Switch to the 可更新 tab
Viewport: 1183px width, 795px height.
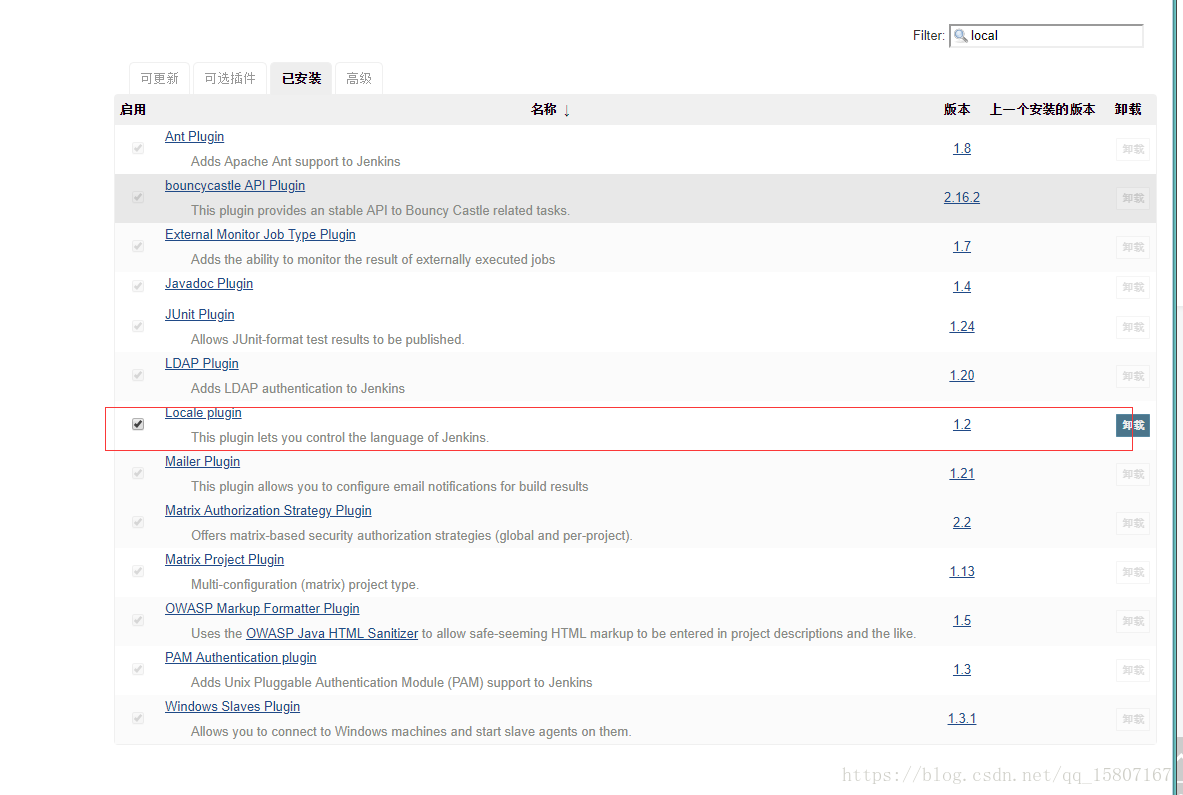point(160,78)
